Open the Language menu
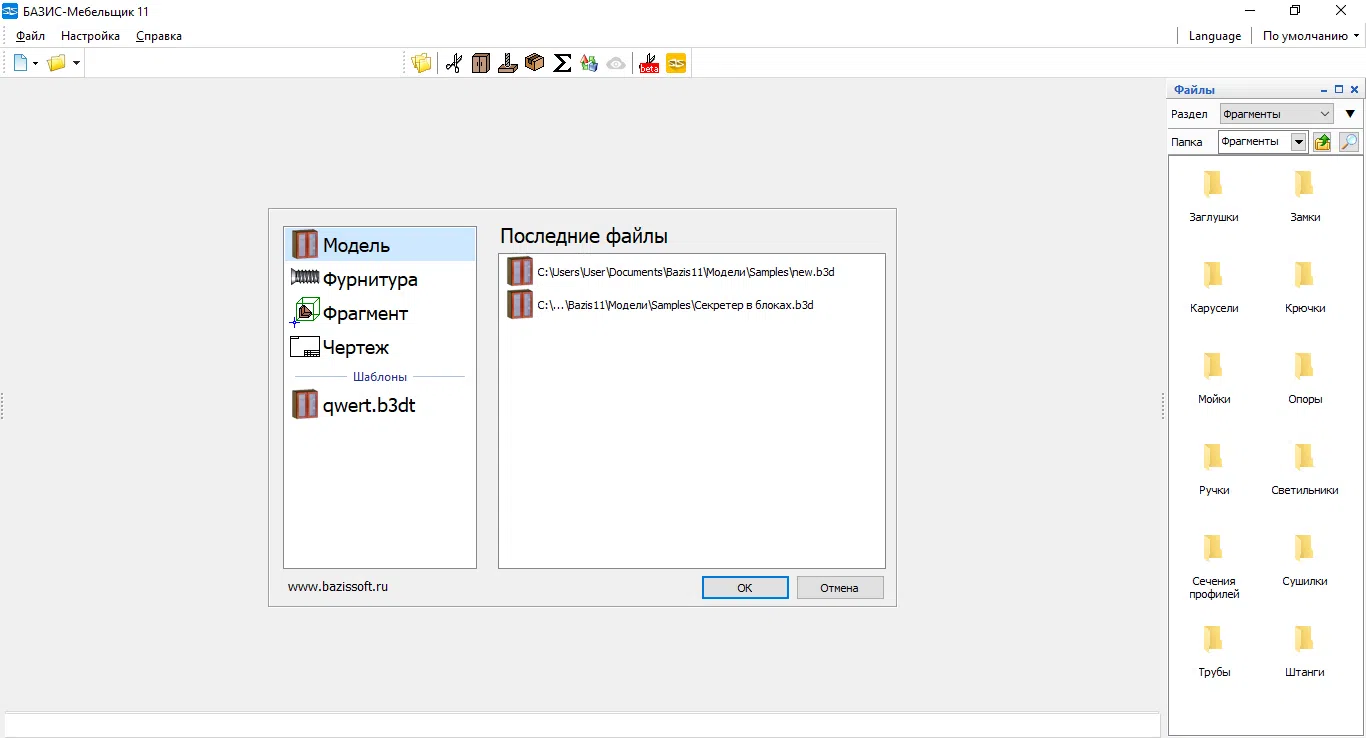This screenshot has width=1366, height=738. tap(1215, 36)
